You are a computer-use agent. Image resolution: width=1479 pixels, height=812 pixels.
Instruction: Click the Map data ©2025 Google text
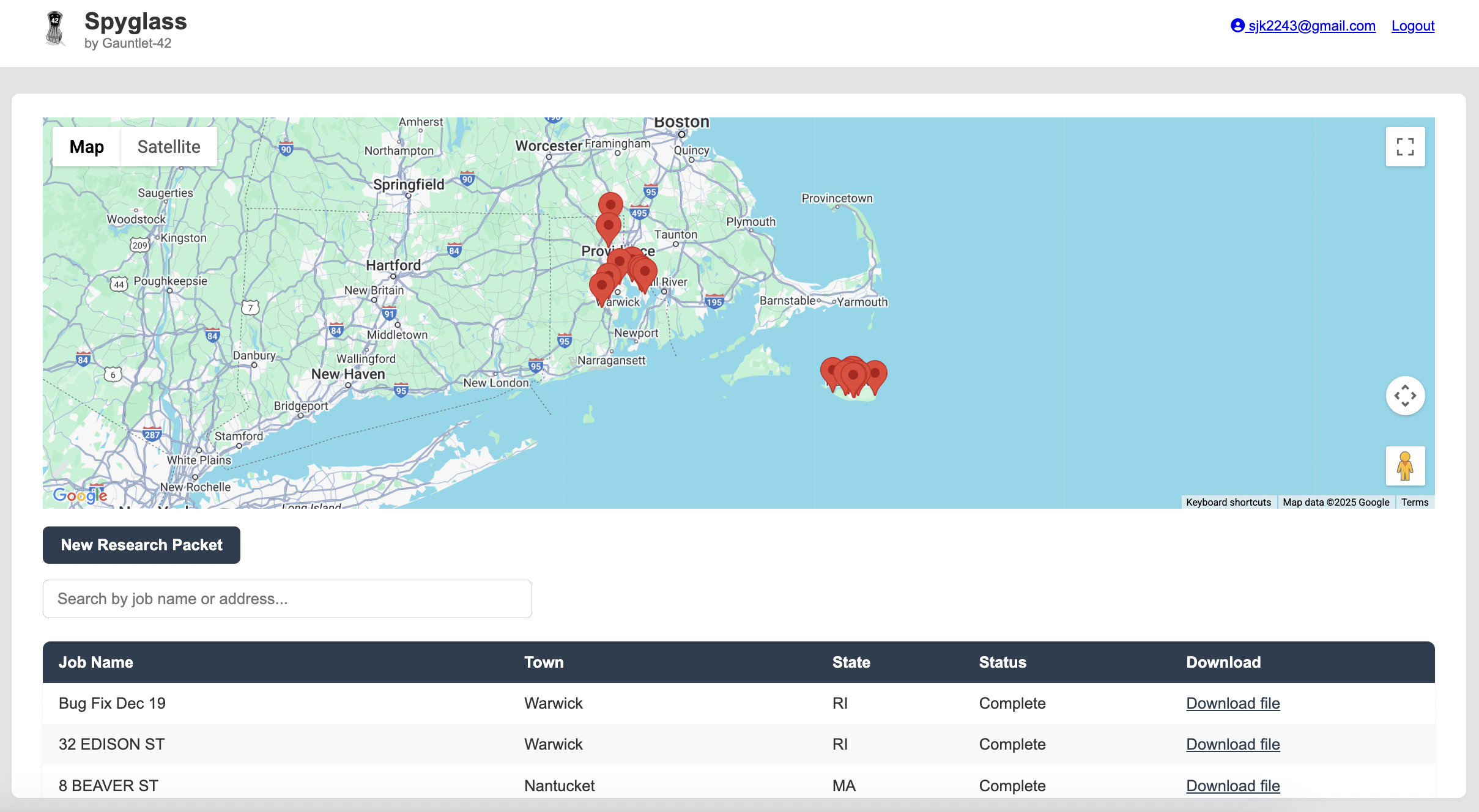[1336, 502]
